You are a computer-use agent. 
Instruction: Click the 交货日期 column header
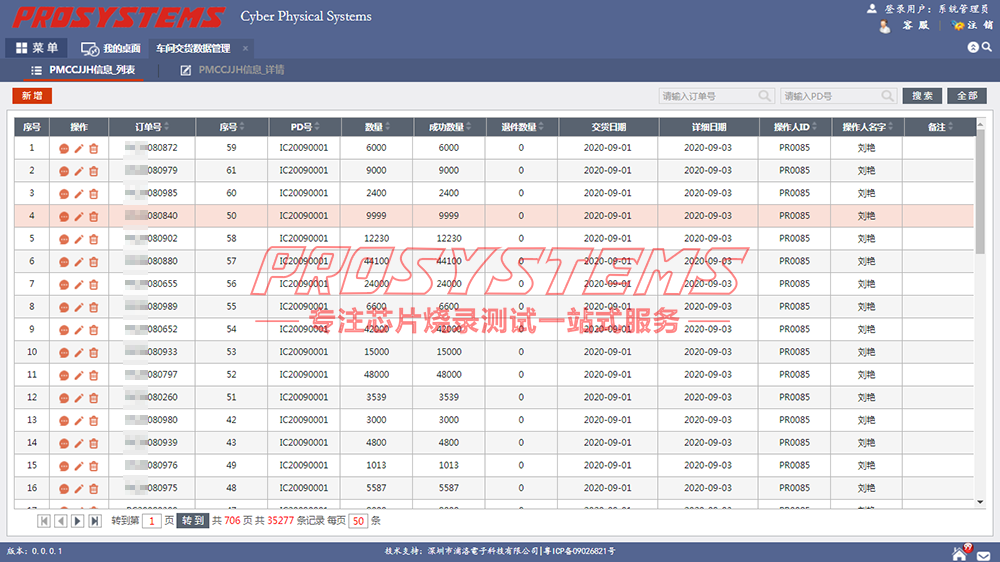[608, 127]
